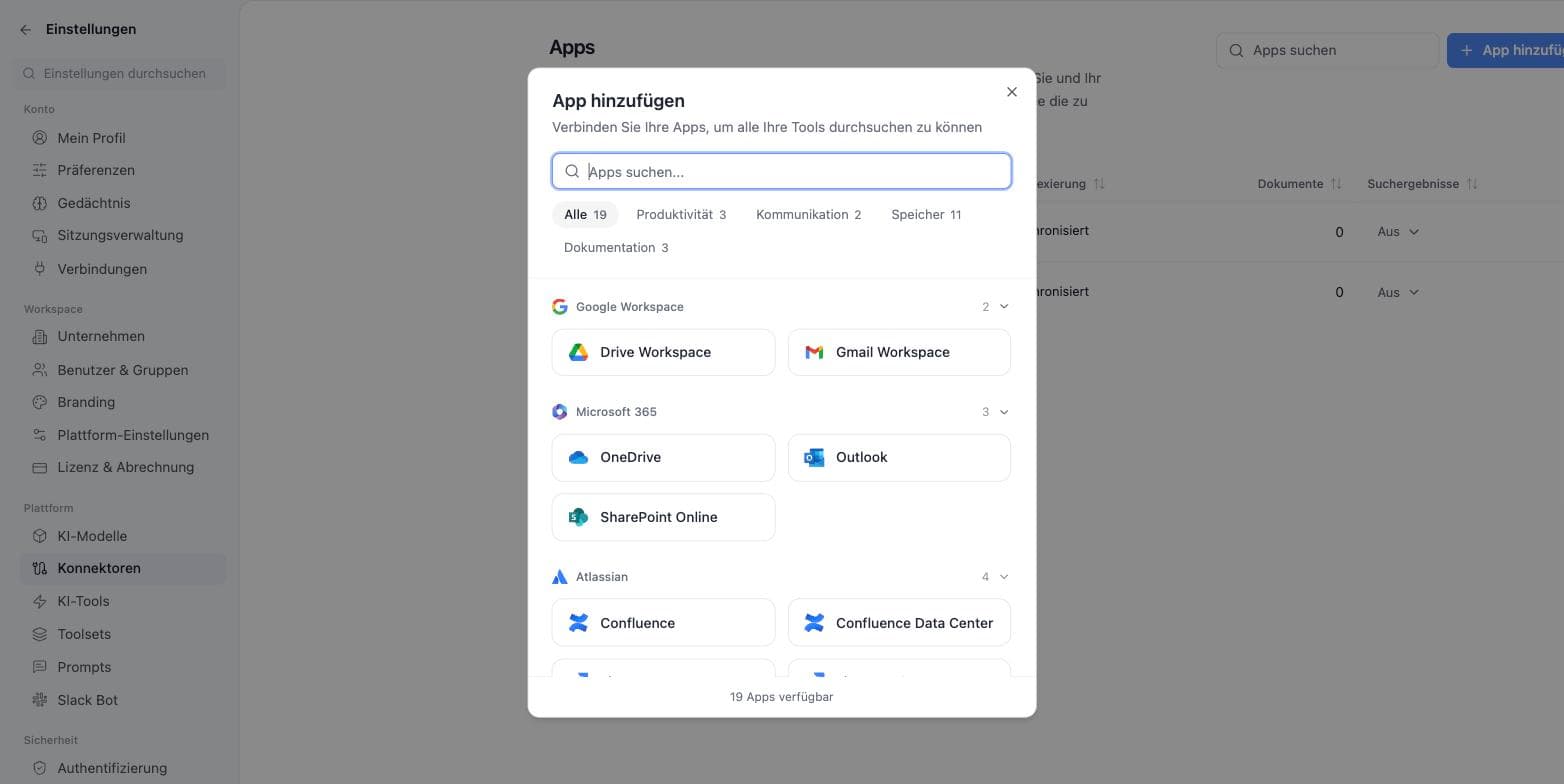
Task: Add the Drive Workspace app
Action: pos(663,352)
